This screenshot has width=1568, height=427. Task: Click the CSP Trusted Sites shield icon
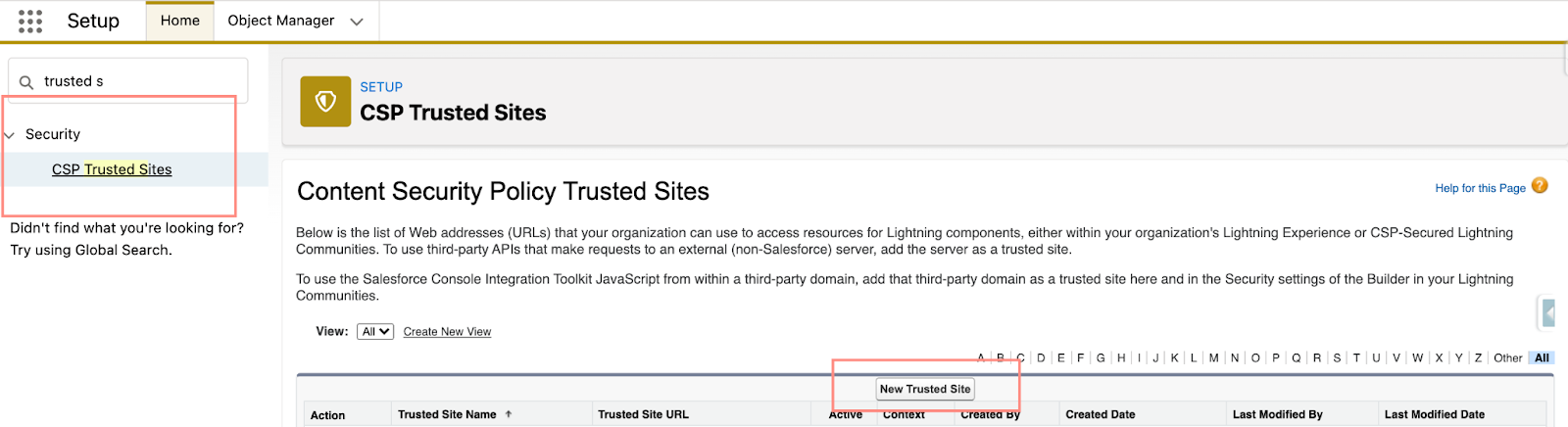[x=325, y=102]
